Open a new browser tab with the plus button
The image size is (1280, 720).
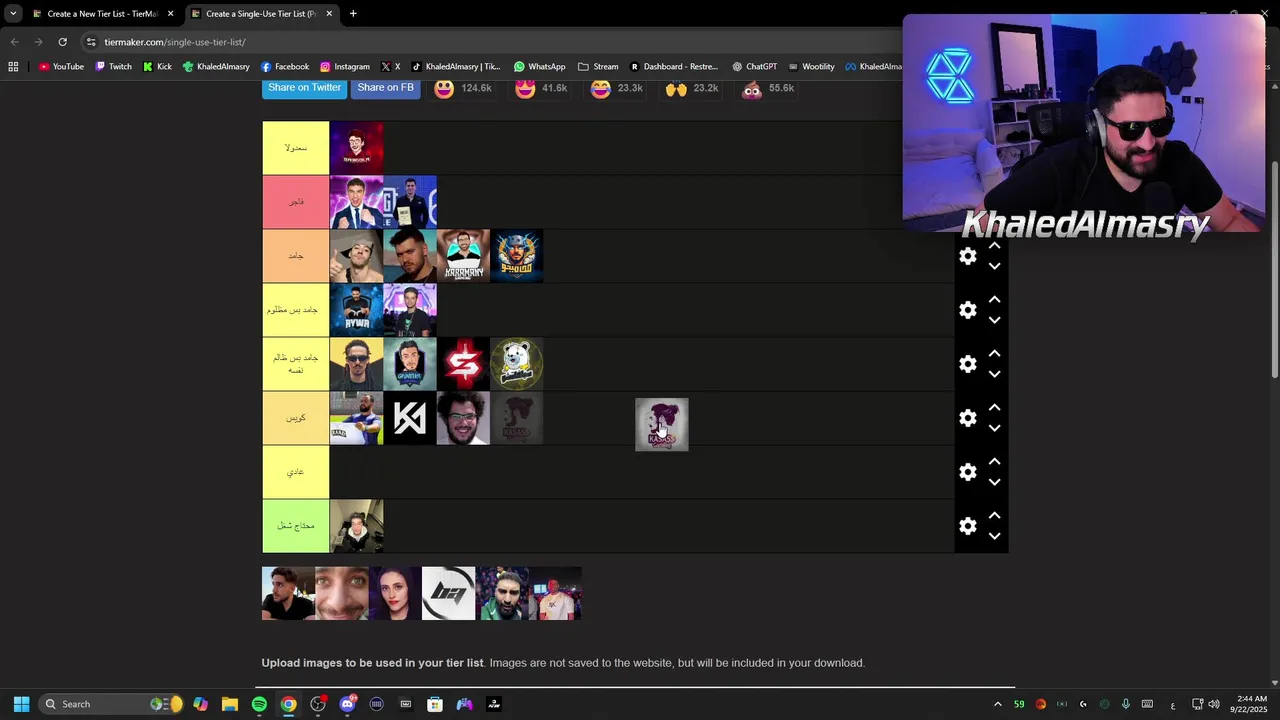click(353, 14)
